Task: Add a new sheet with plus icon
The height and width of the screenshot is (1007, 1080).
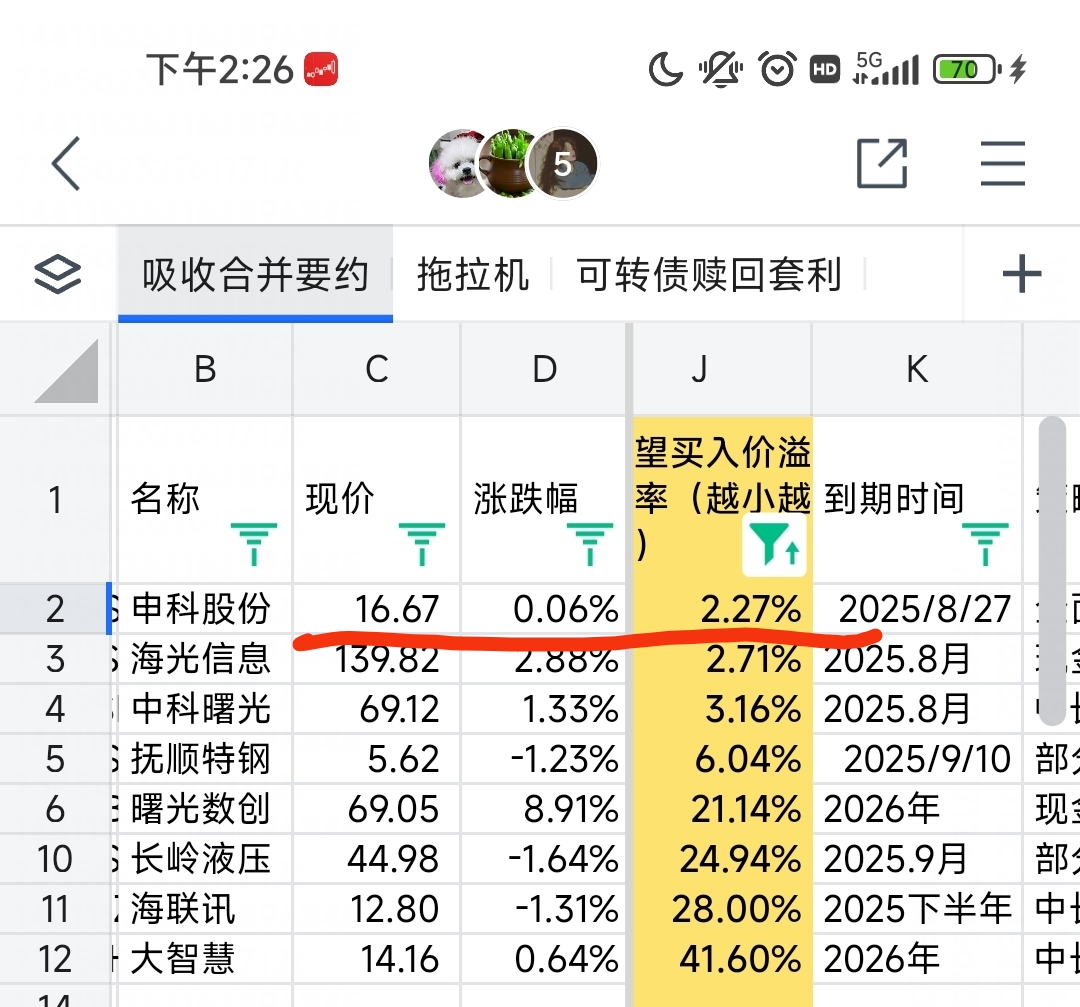Action: (1021, 273)
